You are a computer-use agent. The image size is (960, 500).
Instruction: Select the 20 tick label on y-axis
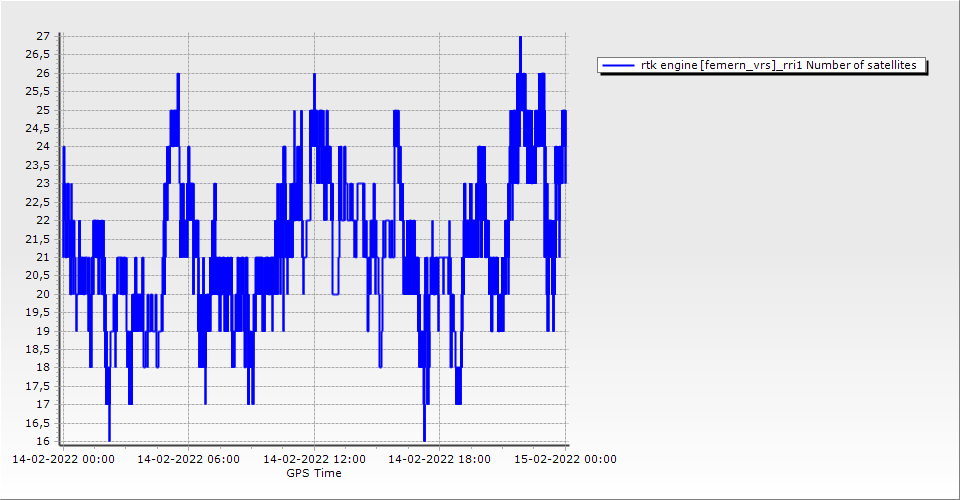pos(42,294)
